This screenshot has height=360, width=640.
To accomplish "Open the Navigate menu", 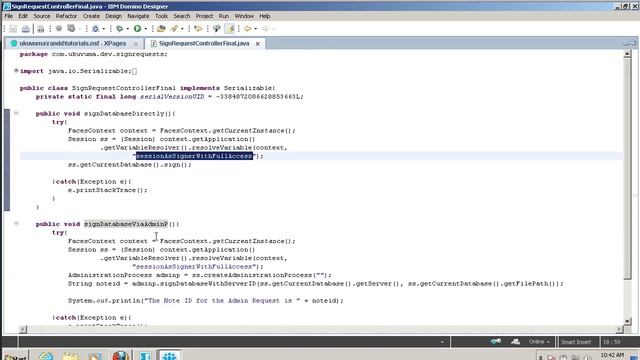I will pyautogui.click(x=138, y=16).
